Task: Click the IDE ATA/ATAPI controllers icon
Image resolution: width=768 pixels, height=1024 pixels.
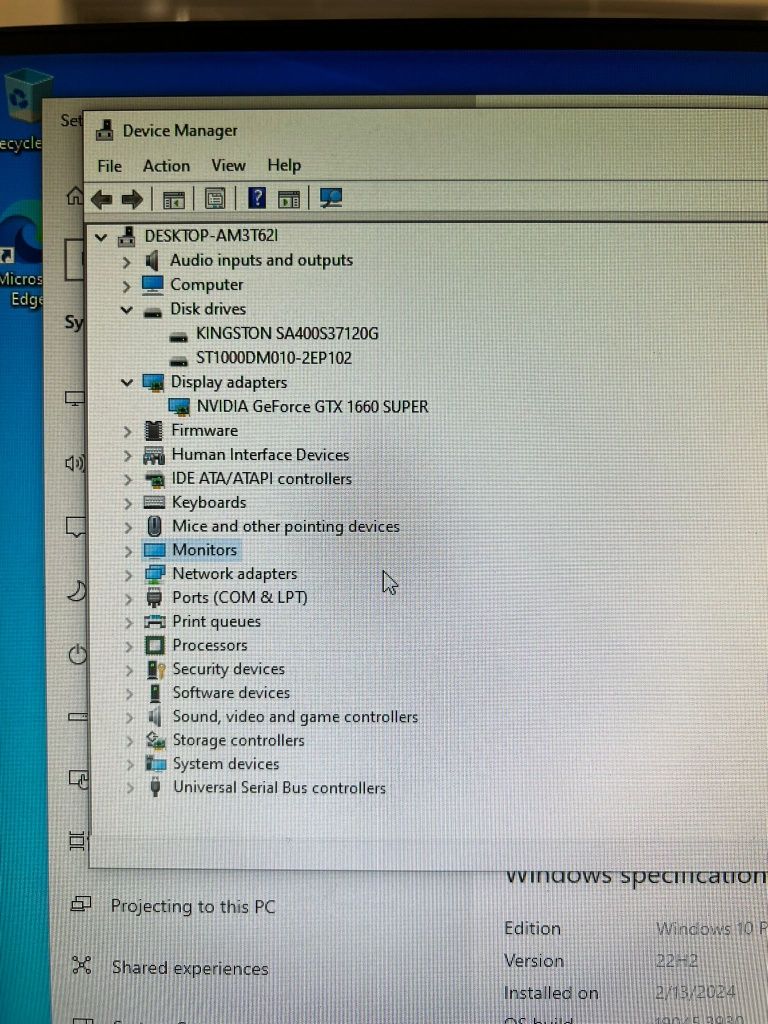Action: tap(155, 479)
